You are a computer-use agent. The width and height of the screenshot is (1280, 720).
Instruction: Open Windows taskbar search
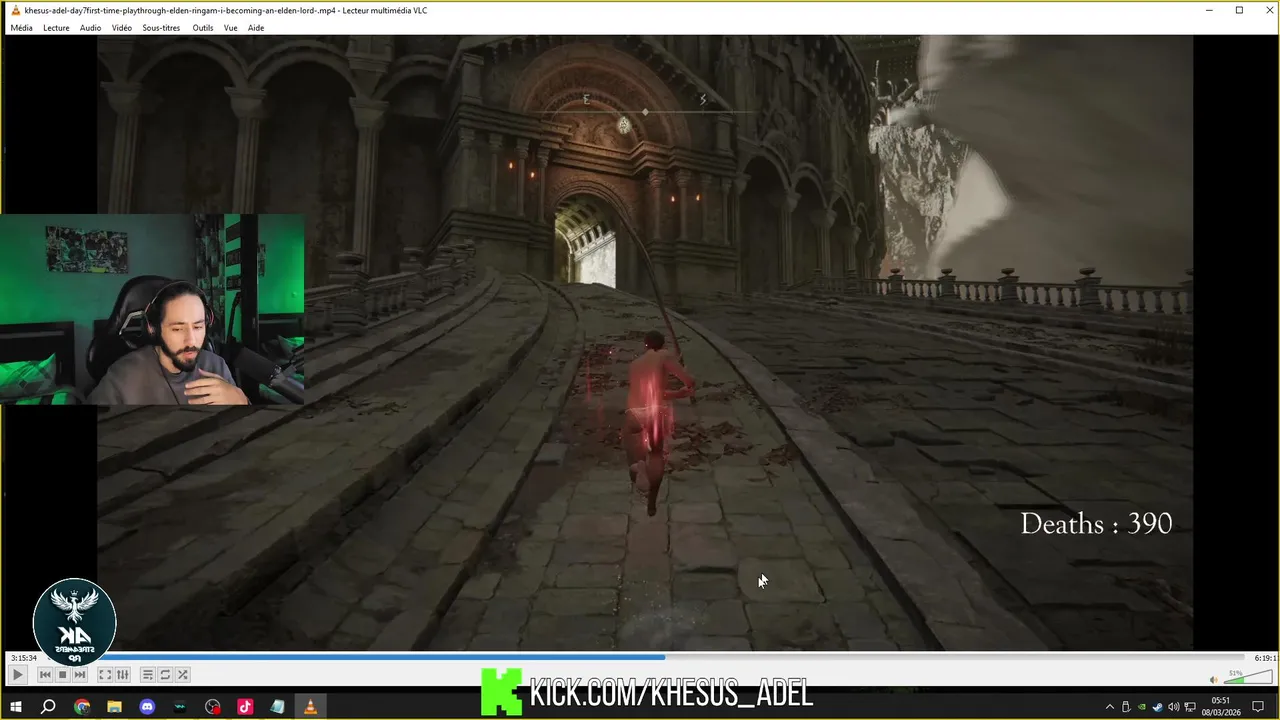pyautogui.click(x=48, y=707)
